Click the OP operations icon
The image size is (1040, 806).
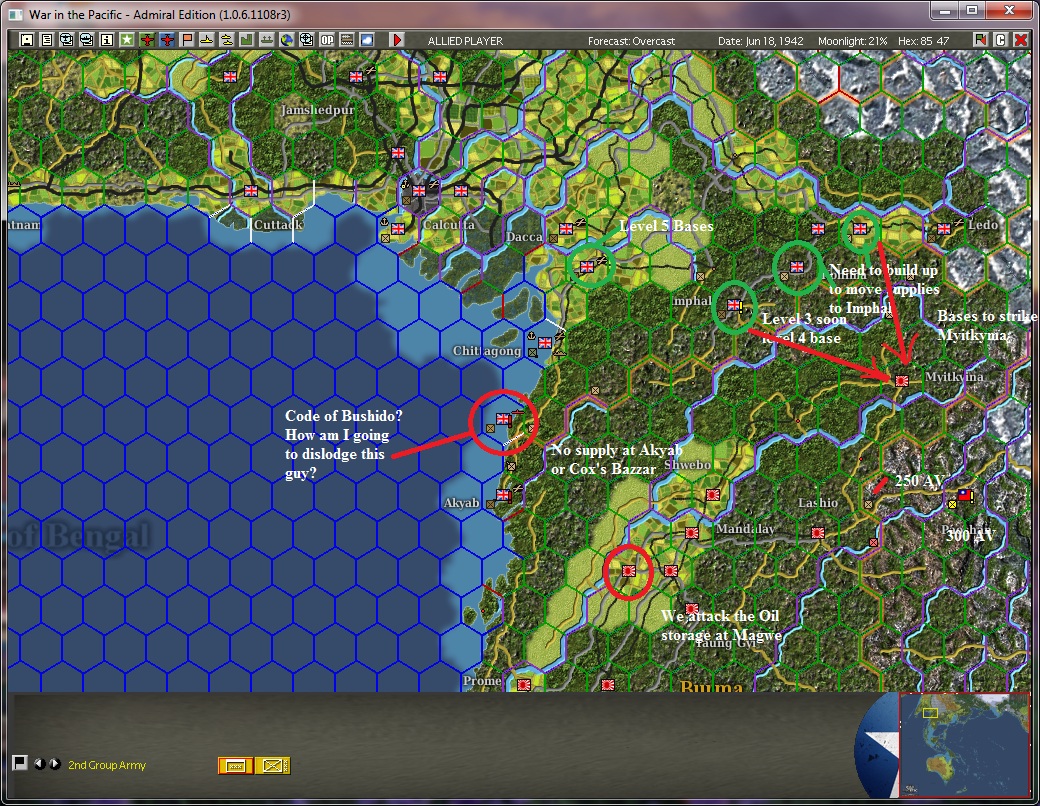pyautogui.click(x=327, y=40)
